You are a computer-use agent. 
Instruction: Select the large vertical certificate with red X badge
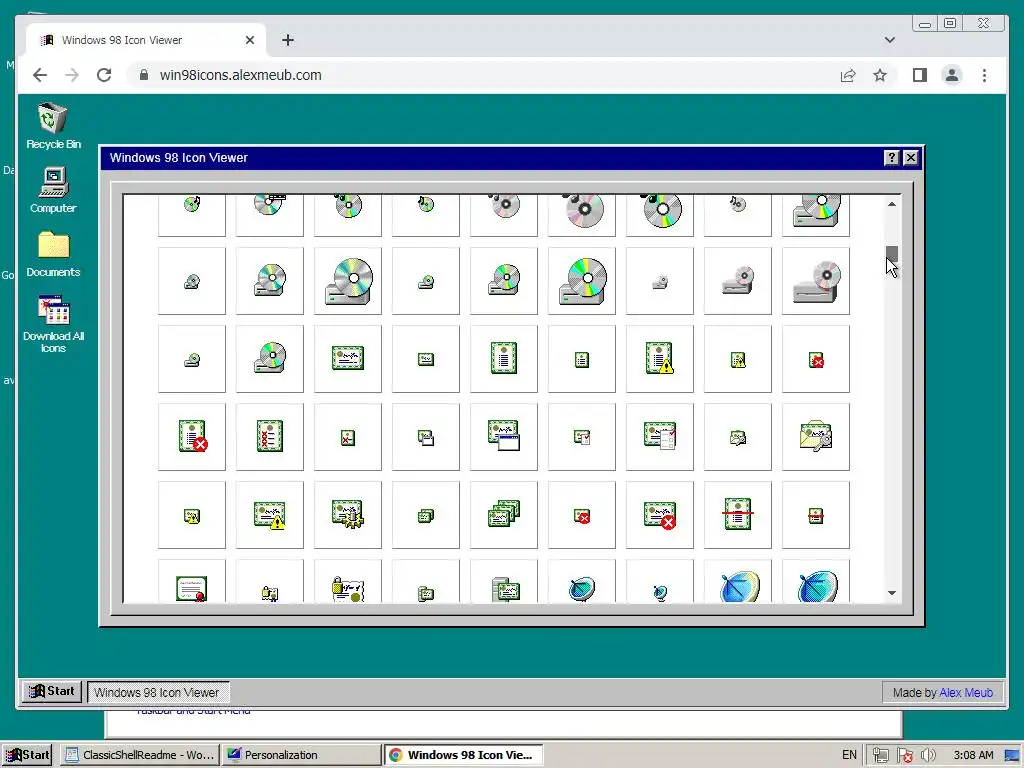click(x=192, y=436)
